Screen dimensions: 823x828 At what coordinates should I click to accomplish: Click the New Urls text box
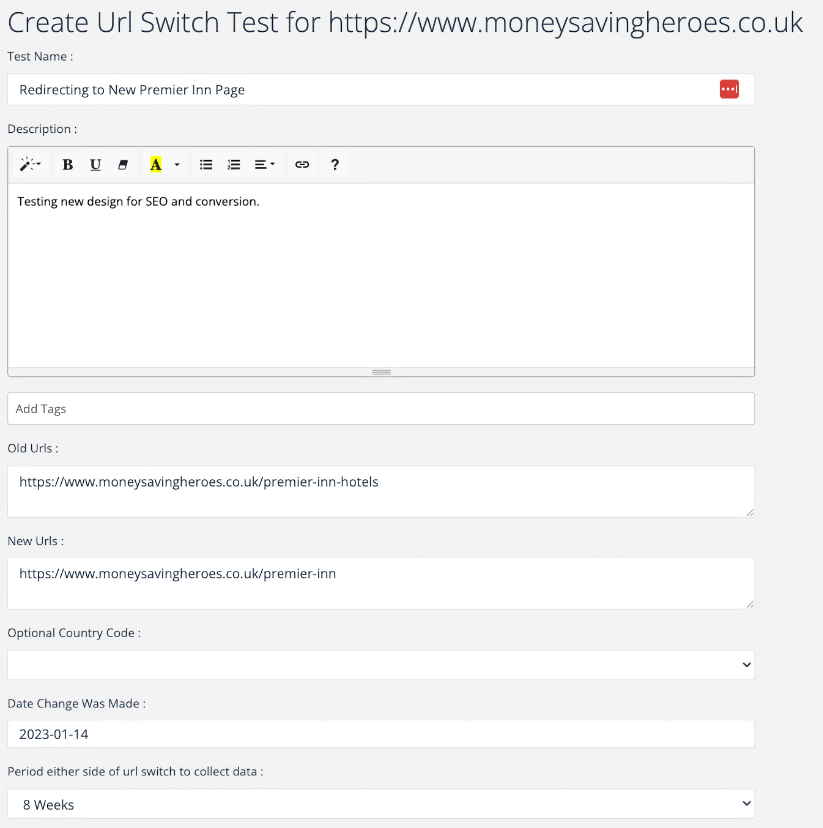[380, 583]
